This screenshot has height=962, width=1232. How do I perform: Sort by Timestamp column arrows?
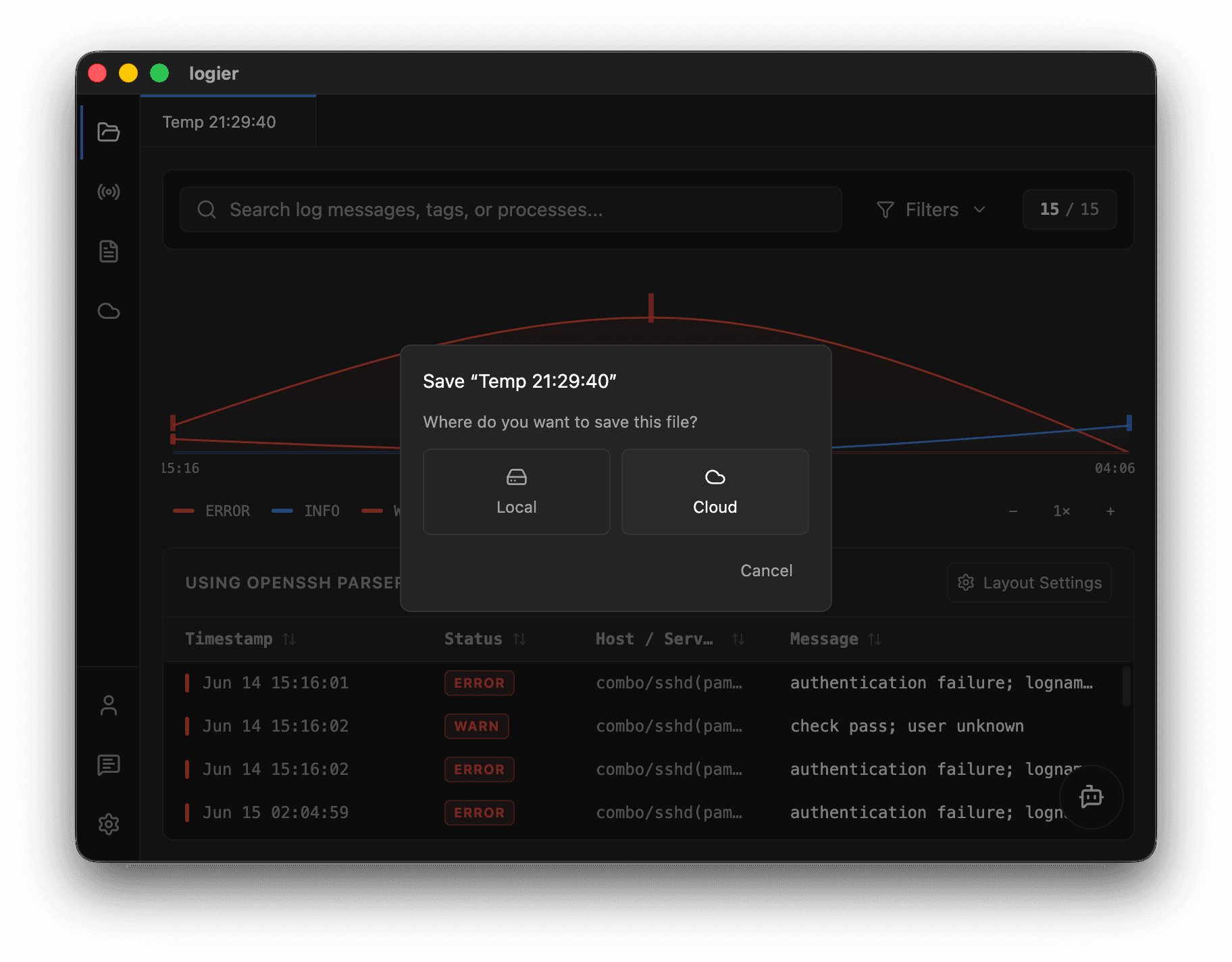point(289,639)
